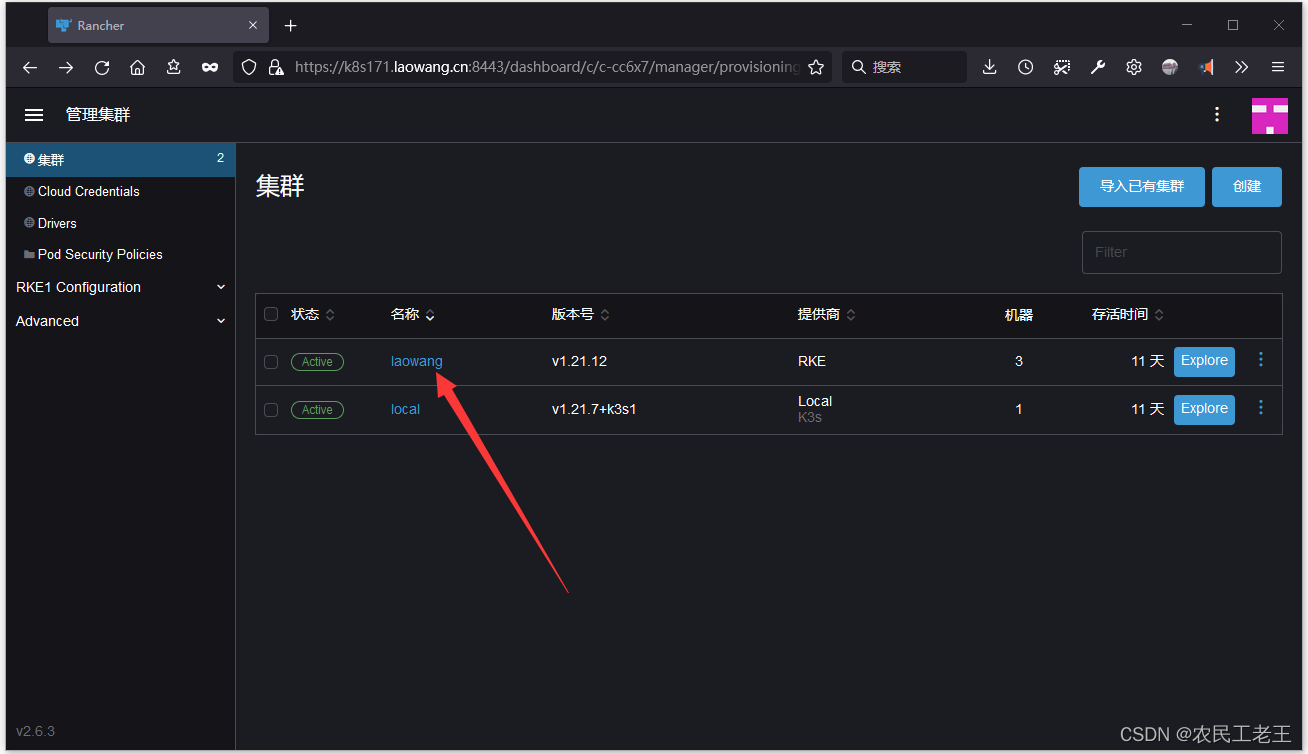The height and width of the screenshot is (754, 1308).
Task: Check the select-all checkbox in the table header
Action: coord(271,313)
